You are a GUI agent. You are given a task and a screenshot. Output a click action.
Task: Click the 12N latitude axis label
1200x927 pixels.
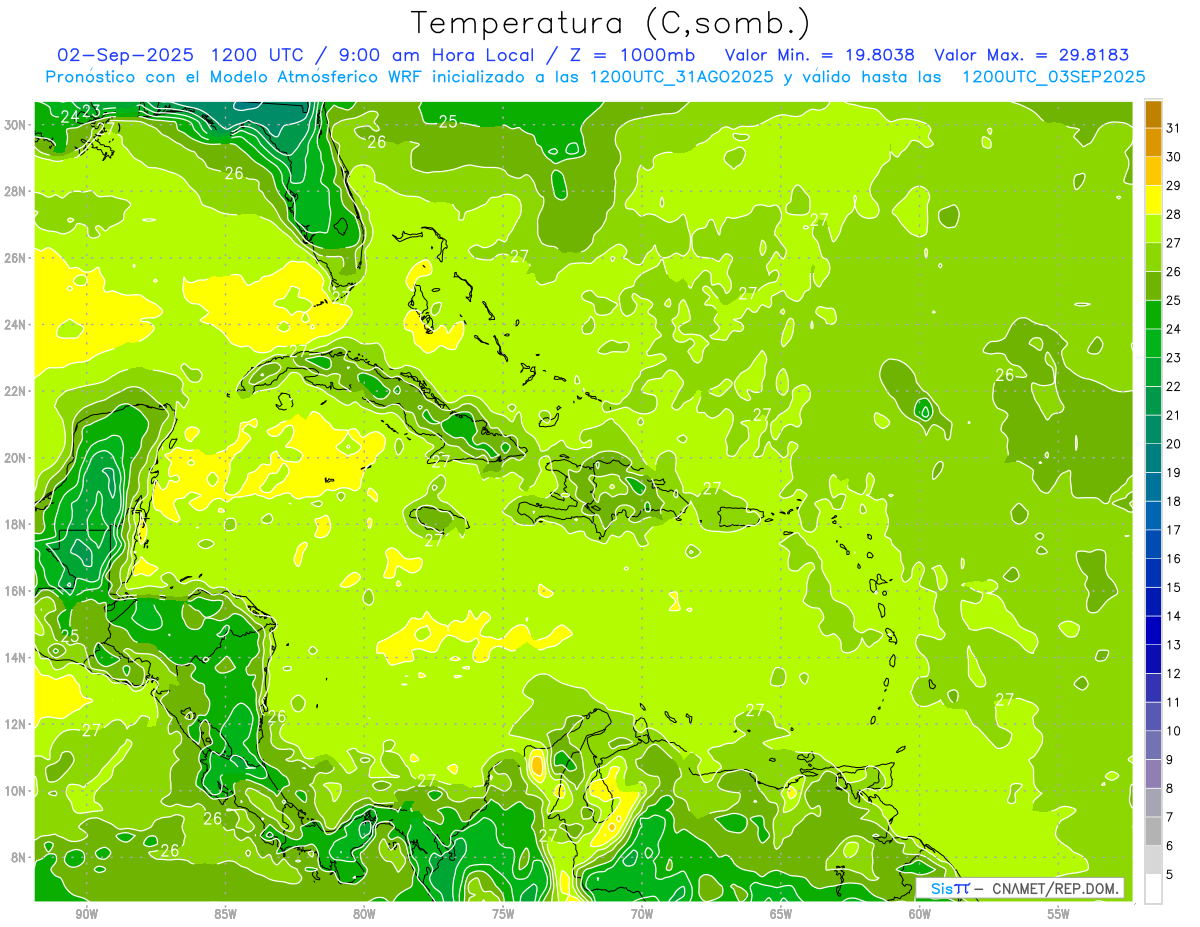click(x=16, y=724)
